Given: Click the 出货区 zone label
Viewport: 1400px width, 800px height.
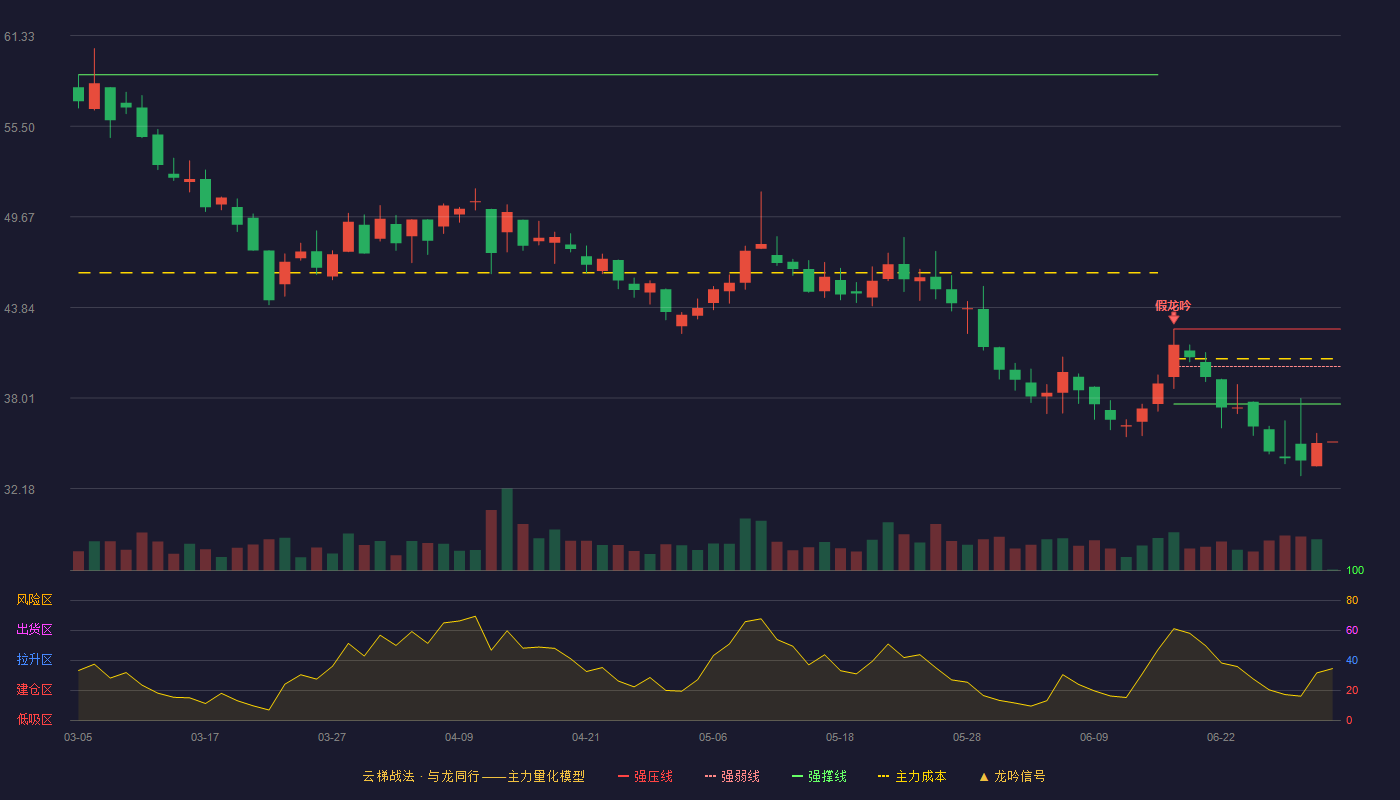Looking at the screenshot, I should pos(34,630).
